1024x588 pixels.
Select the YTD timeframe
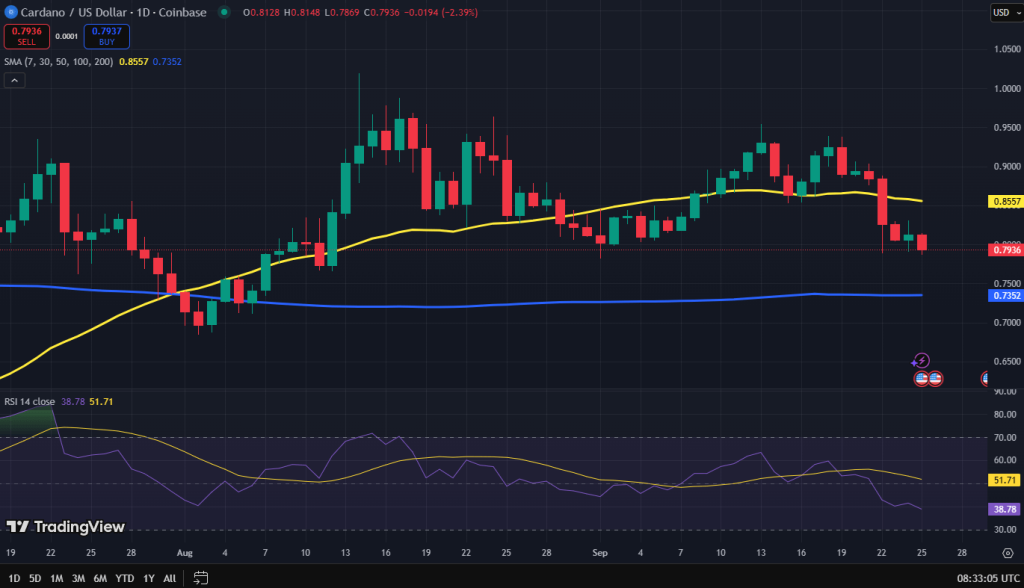122,578
